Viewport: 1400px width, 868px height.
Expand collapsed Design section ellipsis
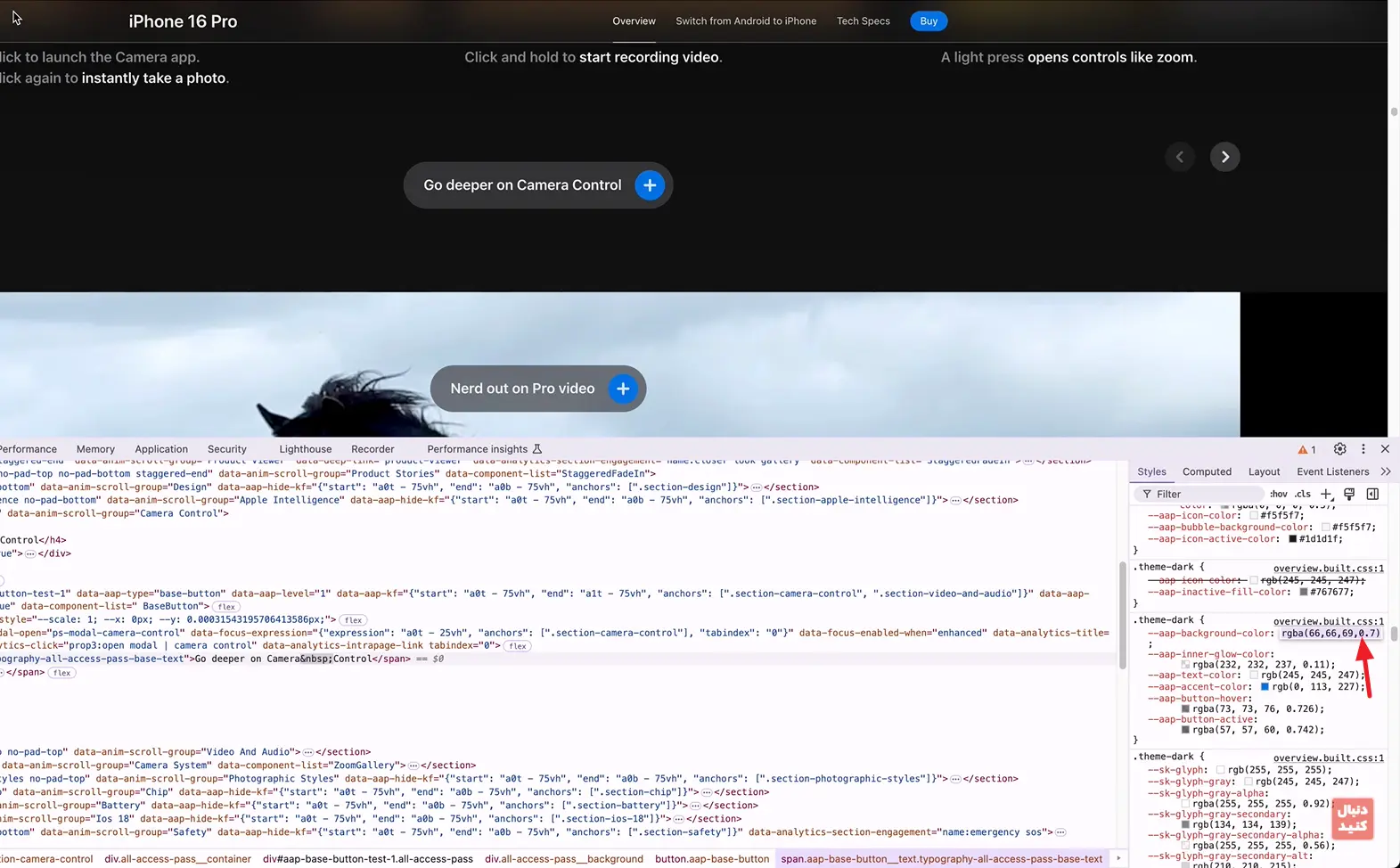tap(757, 487)
